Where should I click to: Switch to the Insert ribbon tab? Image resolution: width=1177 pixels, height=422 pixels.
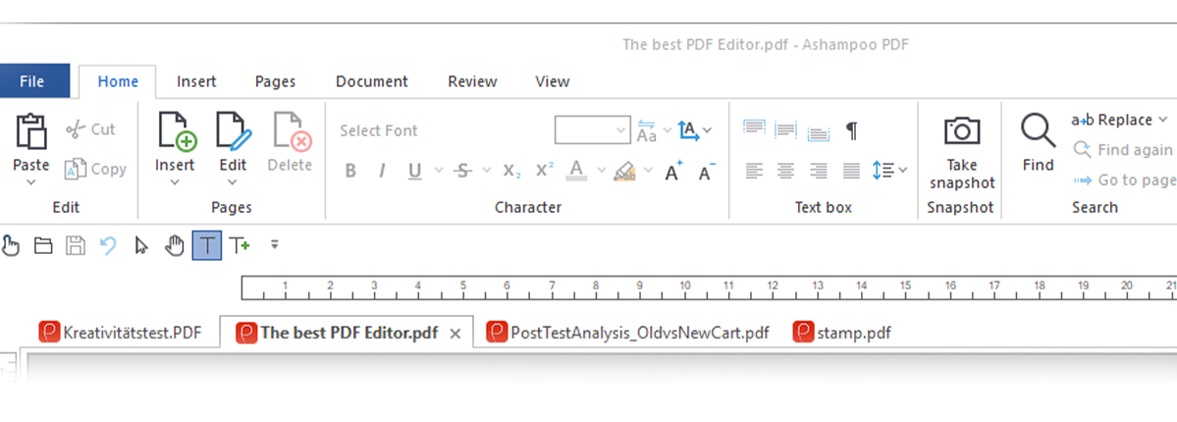[197, 82]
